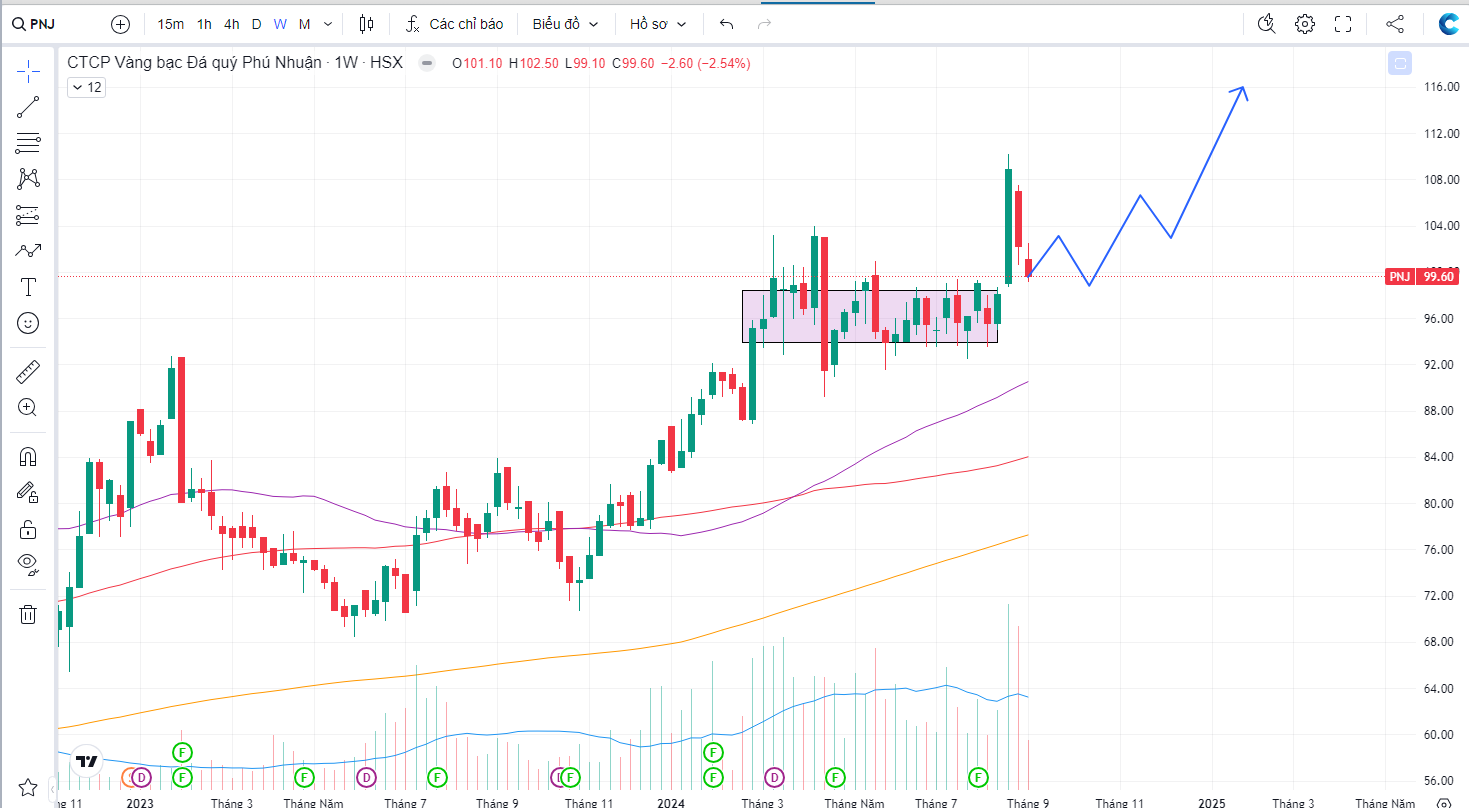Click the time axis settings icon
The height and width of the screenshot is (808, 1469).
(x=1442, y=802)
